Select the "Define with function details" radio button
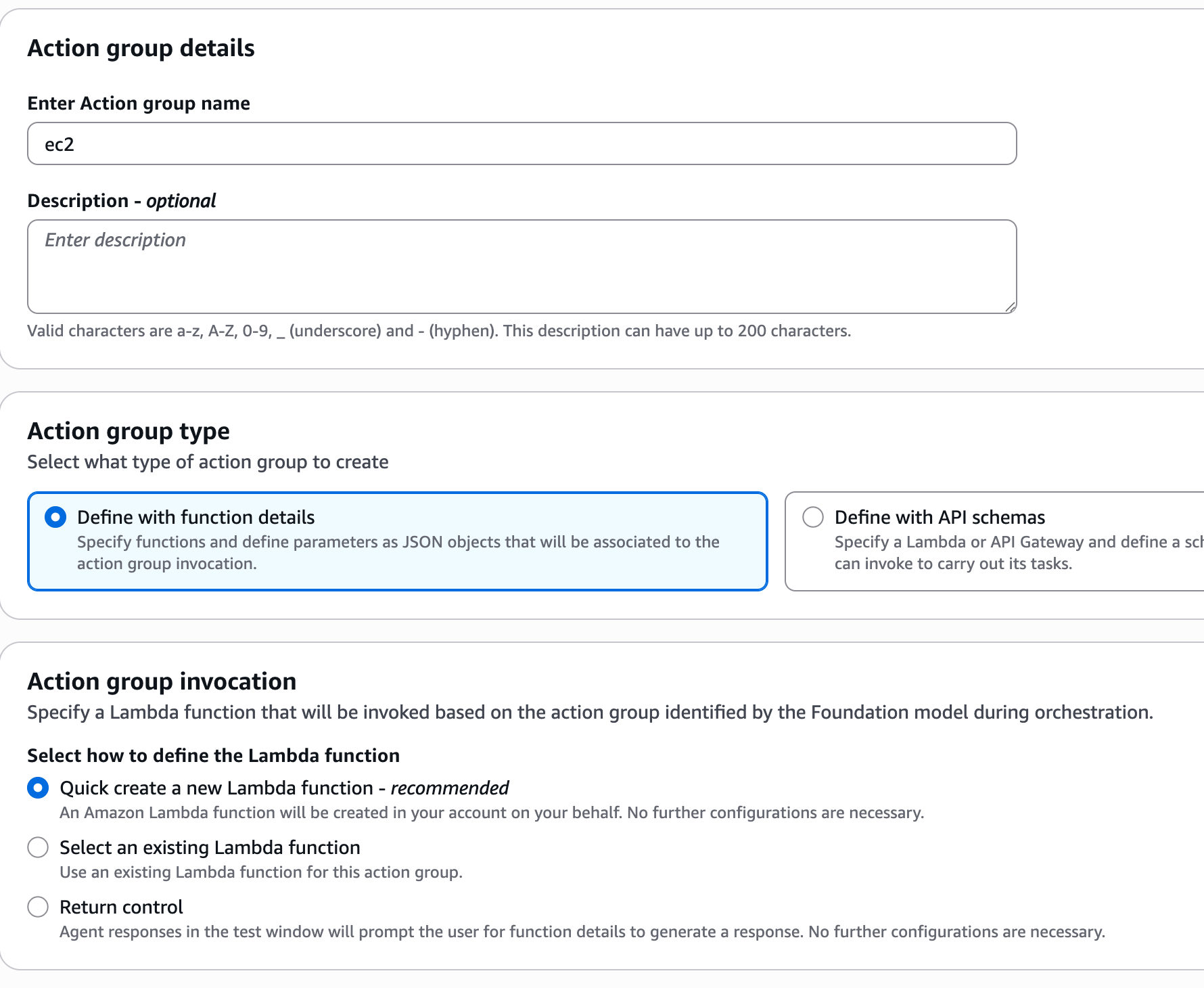The height and width of the screenshot is (988, 1204). pyautogui.click(x=55, y=518)
